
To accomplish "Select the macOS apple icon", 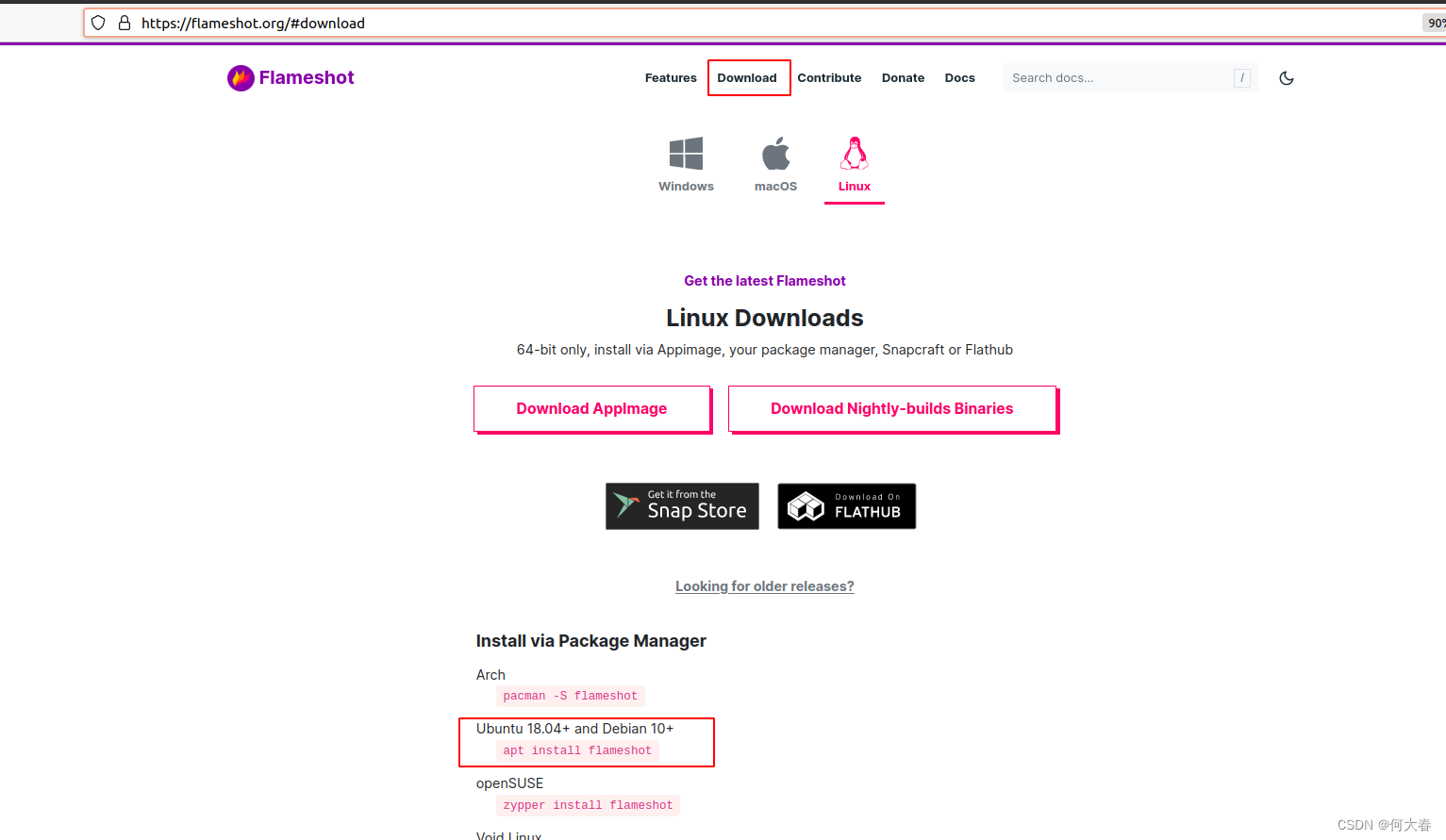I will pyautogui.click(x=775, y=154).
